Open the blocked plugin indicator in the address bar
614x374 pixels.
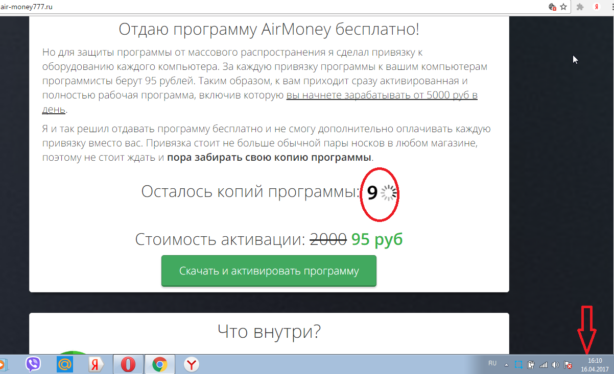click(552, 7)
